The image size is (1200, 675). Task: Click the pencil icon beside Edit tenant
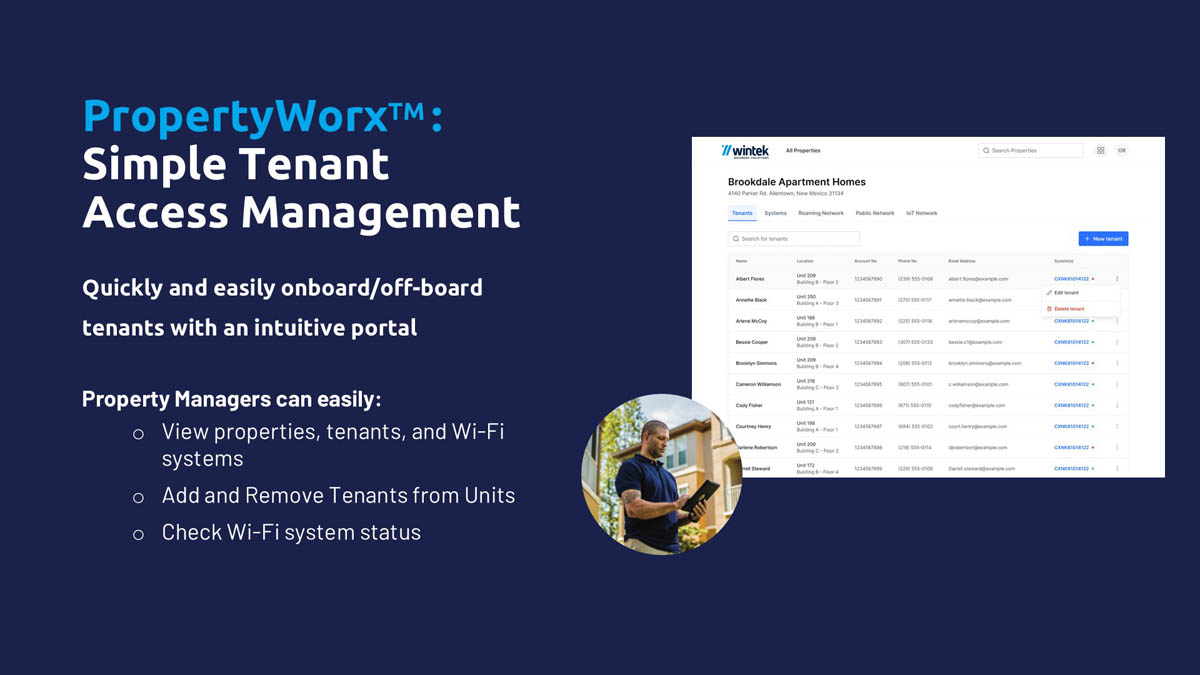pyautogui.click(x=1050, y=293)
